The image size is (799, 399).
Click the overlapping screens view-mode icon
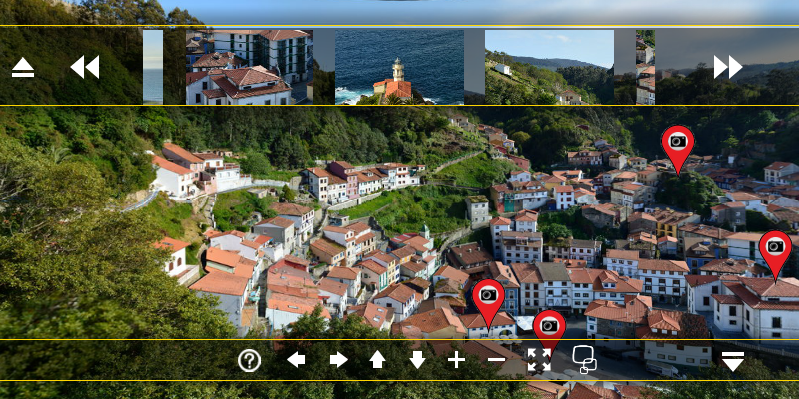tap(584, 359)
